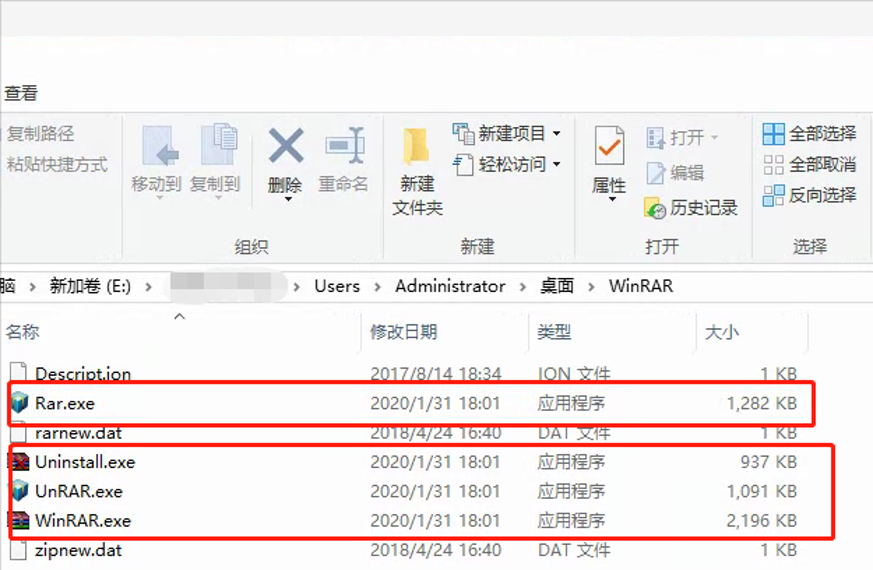Sort by the Size (大小) column header

(x=722, y=332)
